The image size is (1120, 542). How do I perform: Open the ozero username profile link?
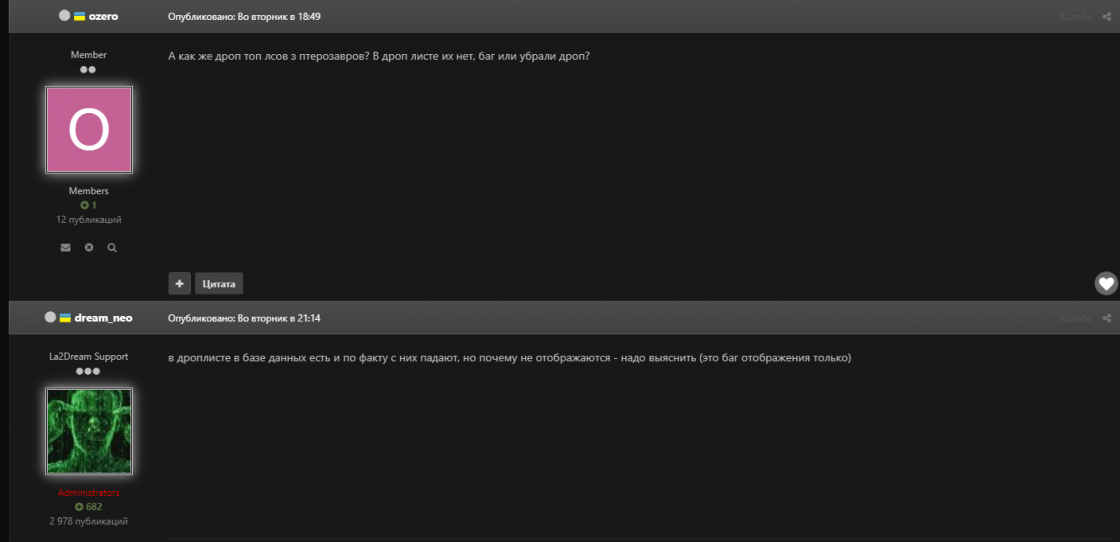tap(104, 17)
